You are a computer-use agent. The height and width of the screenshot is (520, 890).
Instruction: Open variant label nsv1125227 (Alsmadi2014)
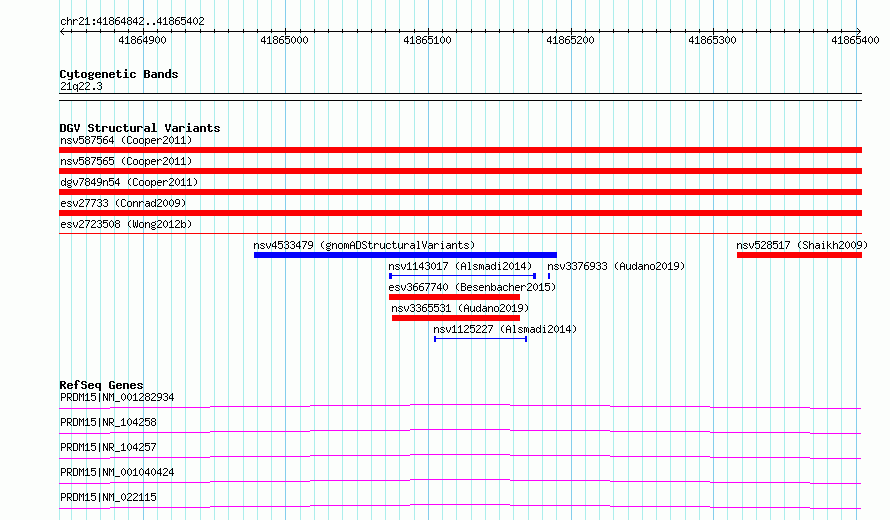coord(505,329)
